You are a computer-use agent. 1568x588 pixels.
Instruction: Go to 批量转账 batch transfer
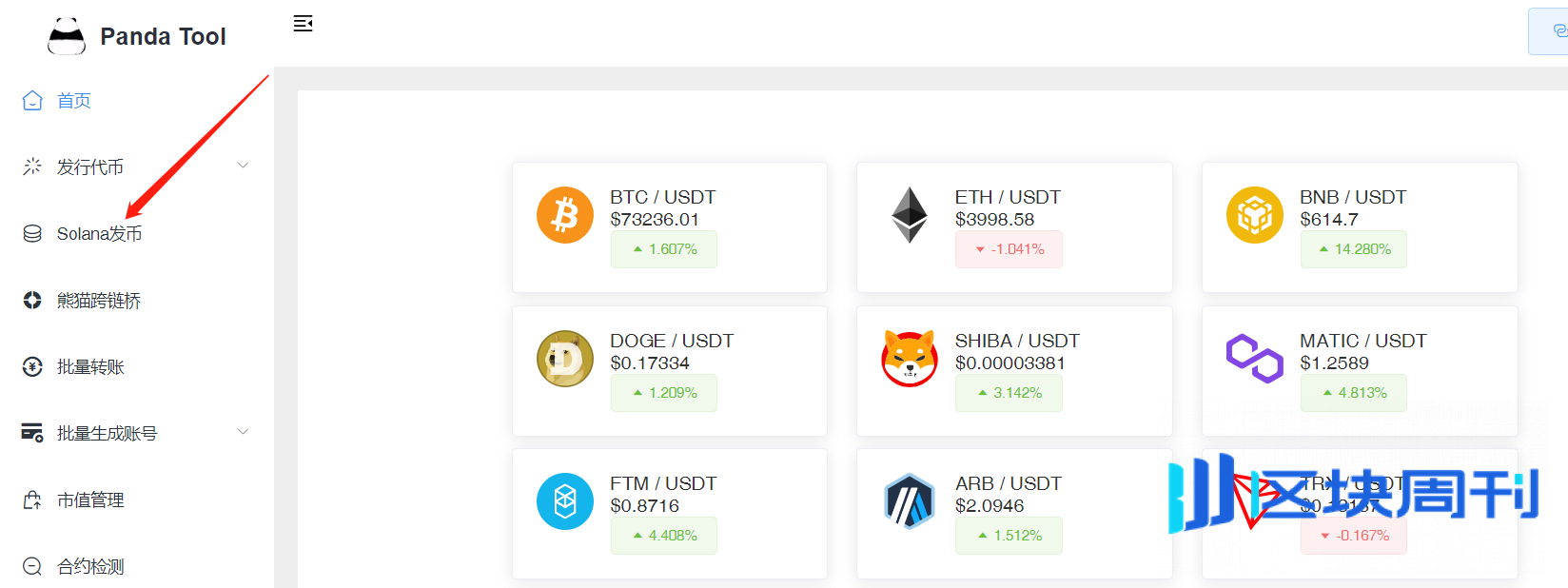pyautogui.click(x=90, y=367)
